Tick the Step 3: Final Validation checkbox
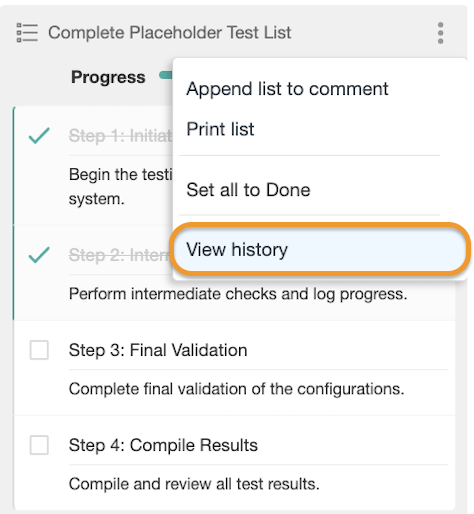Screen dimensions: 474x514 [39, 350]
